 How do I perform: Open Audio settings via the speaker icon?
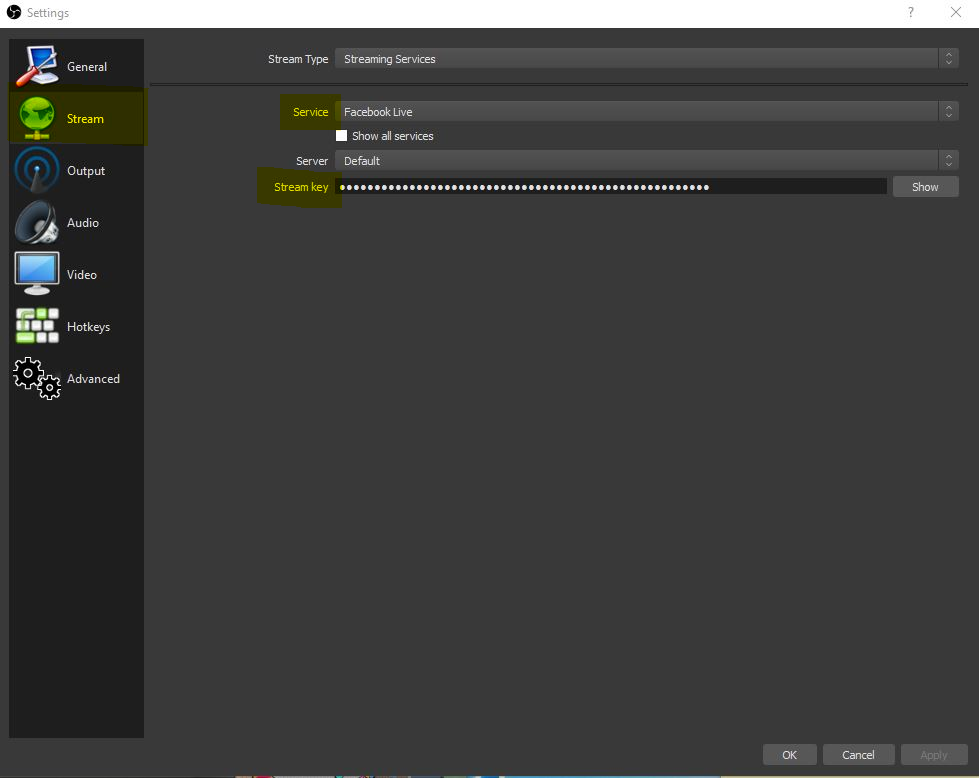pos(37,222)
